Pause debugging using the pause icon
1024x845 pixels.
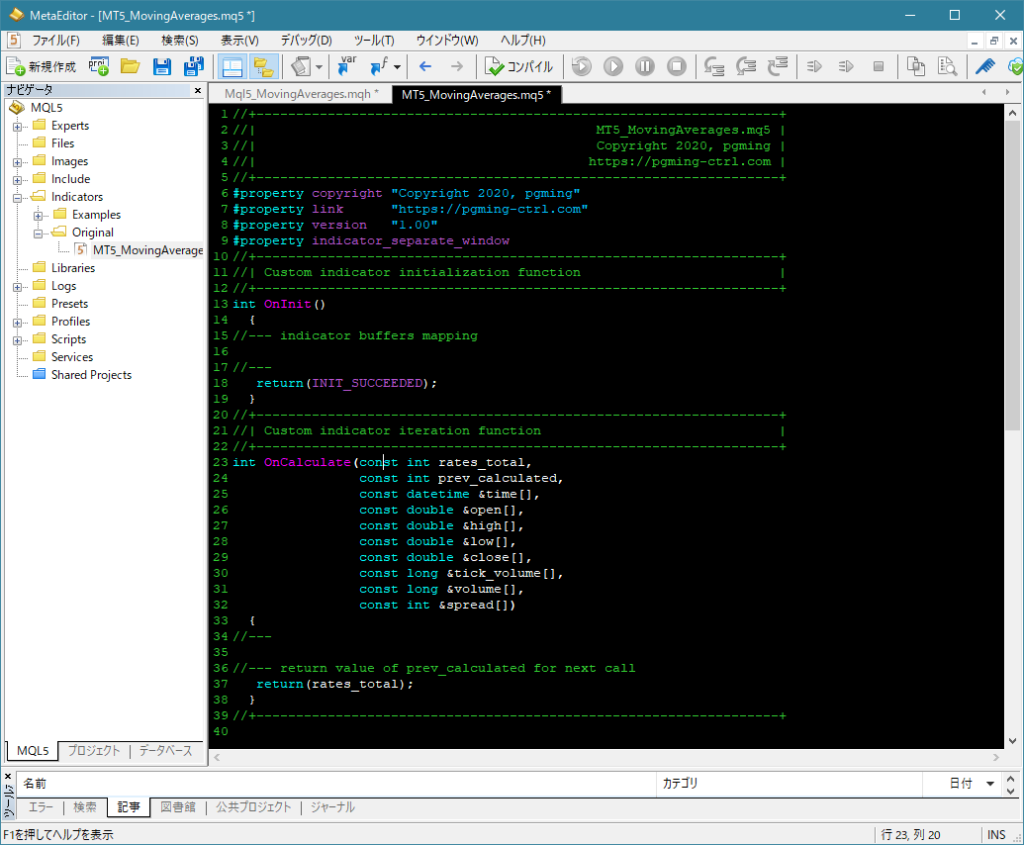tap(645, 67)
